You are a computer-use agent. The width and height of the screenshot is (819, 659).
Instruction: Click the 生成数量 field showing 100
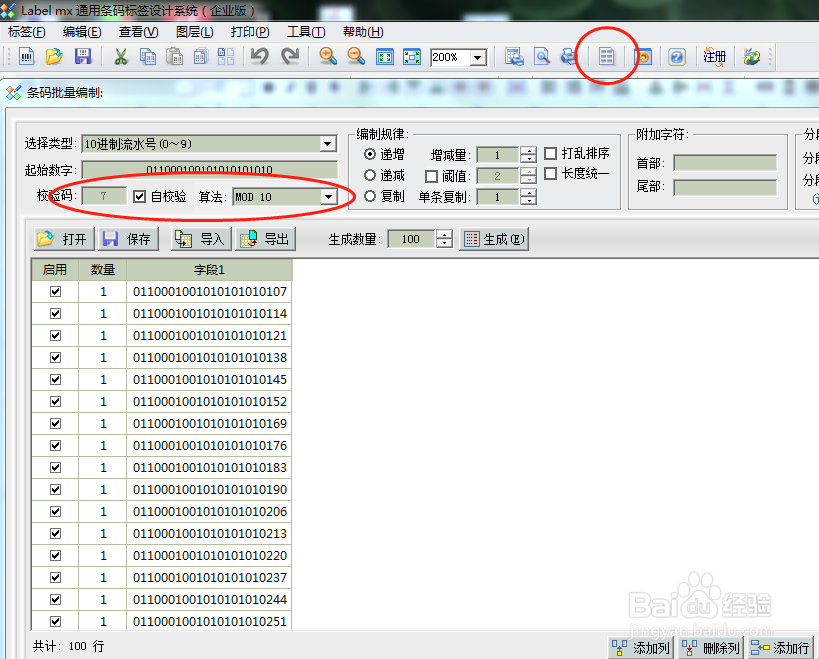pyautogui.click(x=411, y=239)
